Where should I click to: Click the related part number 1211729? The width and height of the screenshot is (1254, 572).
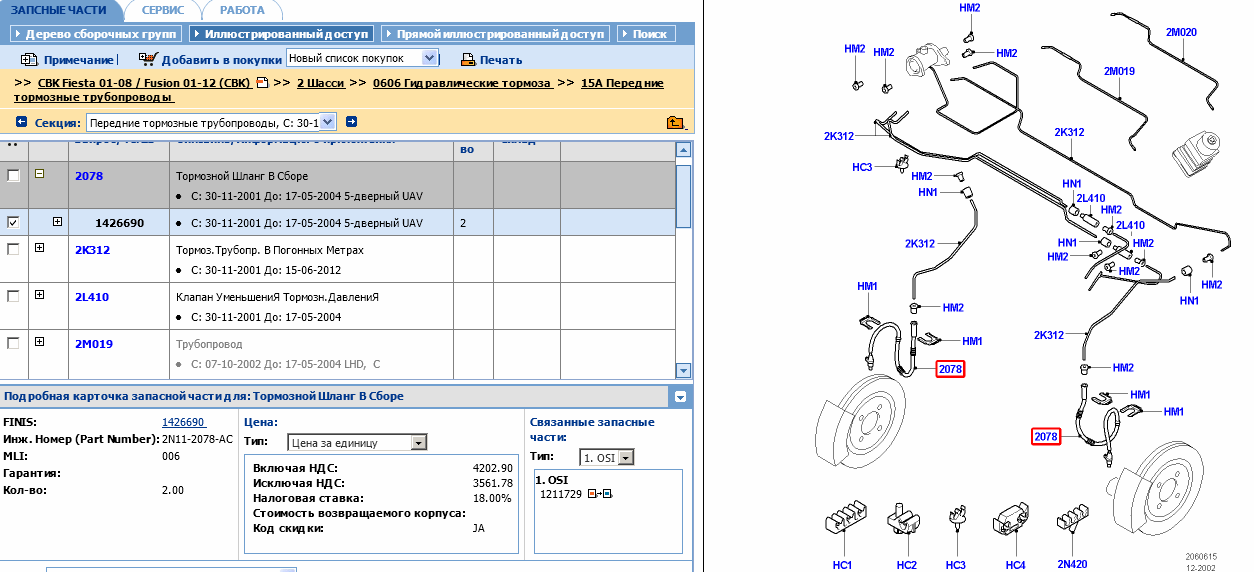tap(562, 494)
